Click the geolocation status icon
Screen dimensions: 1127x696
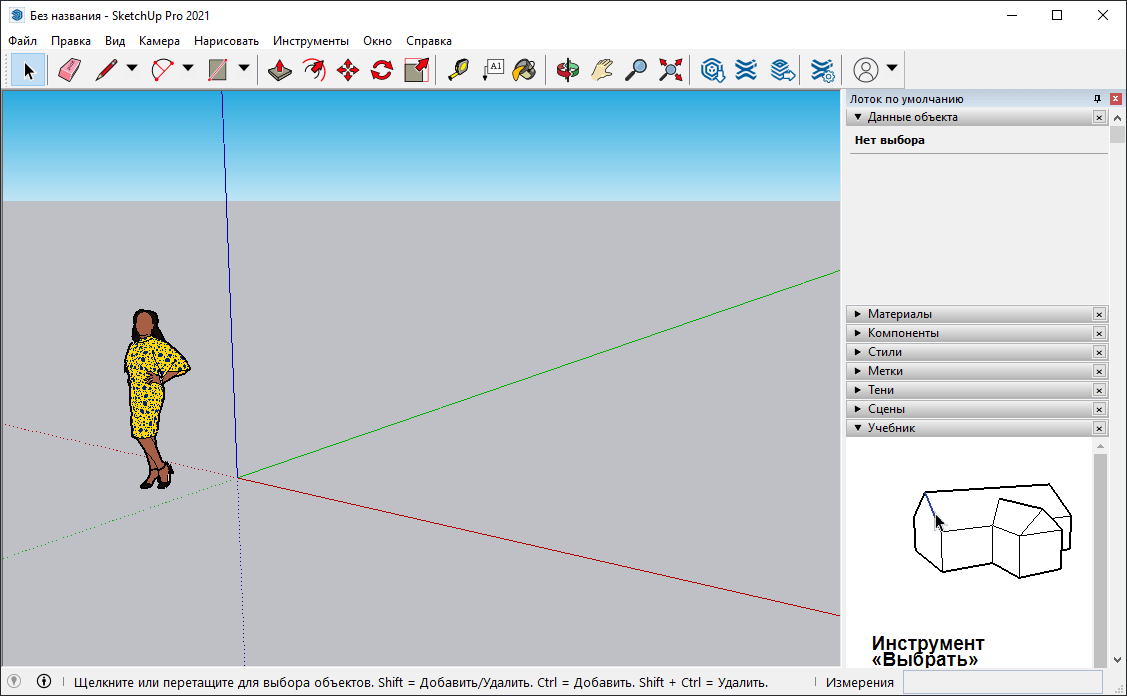[15, 682]
